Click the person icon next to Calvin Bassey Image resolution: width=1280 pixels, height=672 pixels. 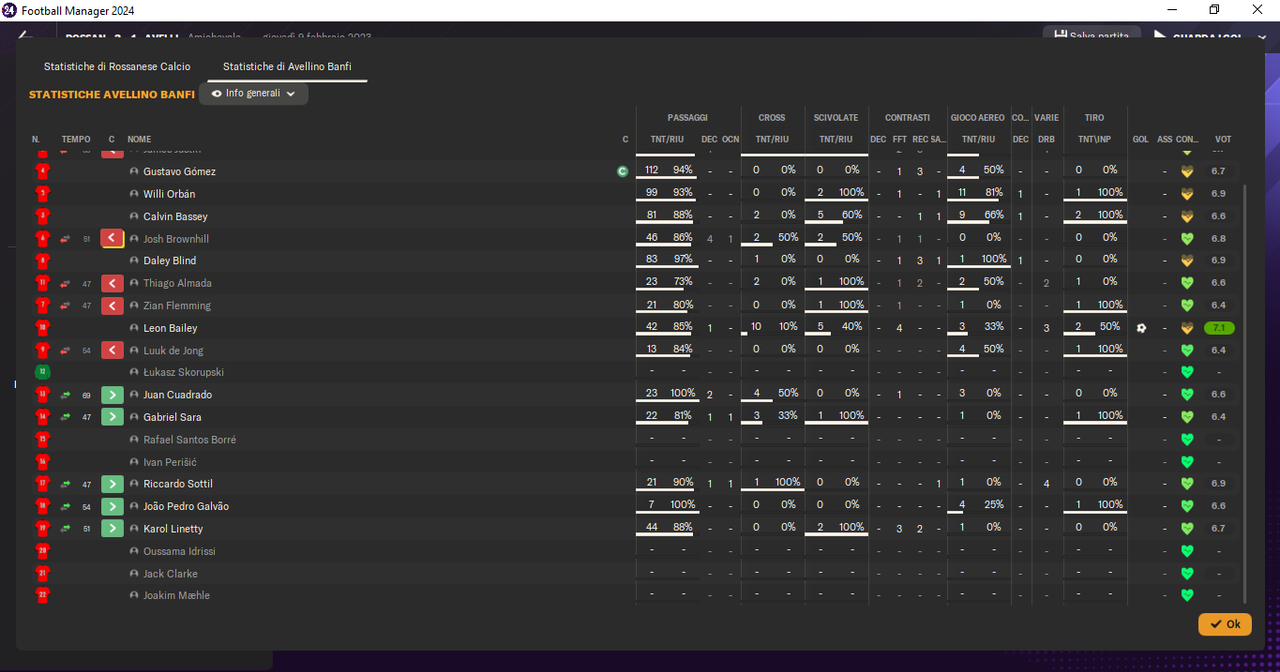point(134,216)
